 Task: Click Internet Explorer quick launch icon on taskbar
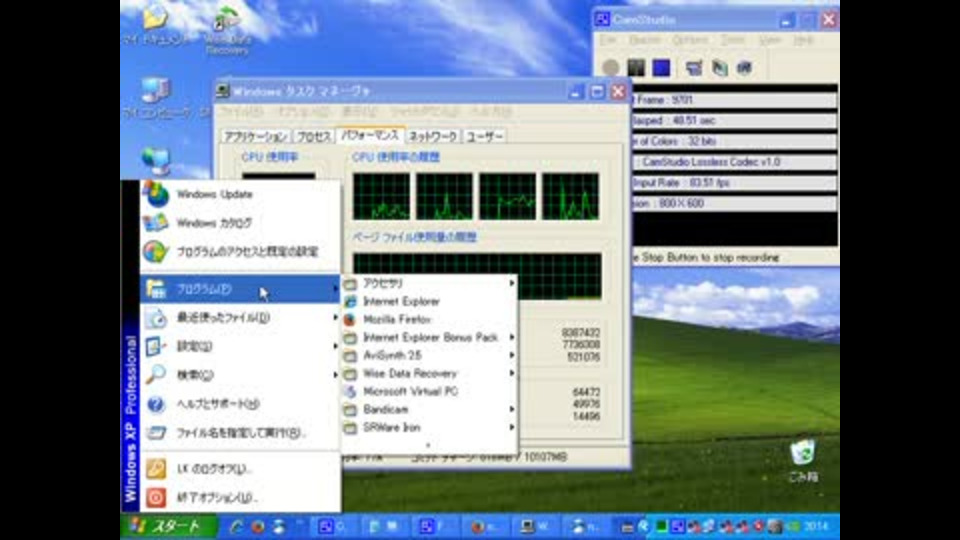[x=236, y=527]
